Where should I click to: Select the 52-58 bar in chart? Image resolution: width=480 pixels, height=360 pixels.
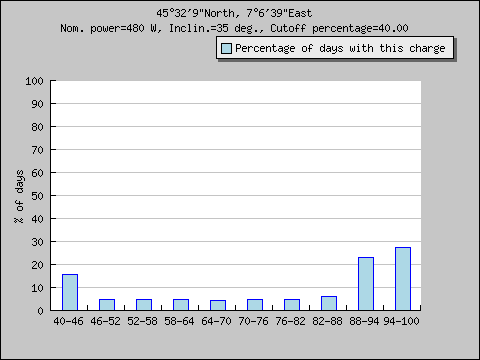(144, 305)
